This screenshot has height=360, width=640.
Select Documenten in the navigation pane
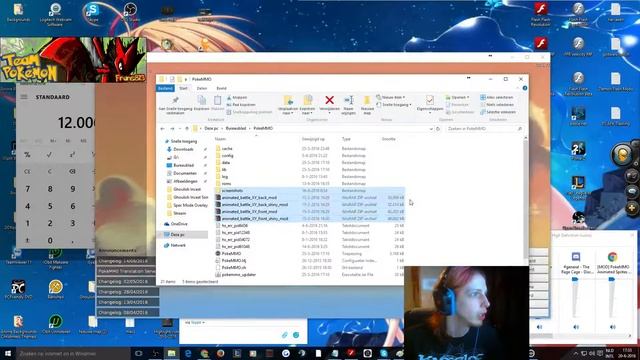pyautogui.click(x=184, y=173)
